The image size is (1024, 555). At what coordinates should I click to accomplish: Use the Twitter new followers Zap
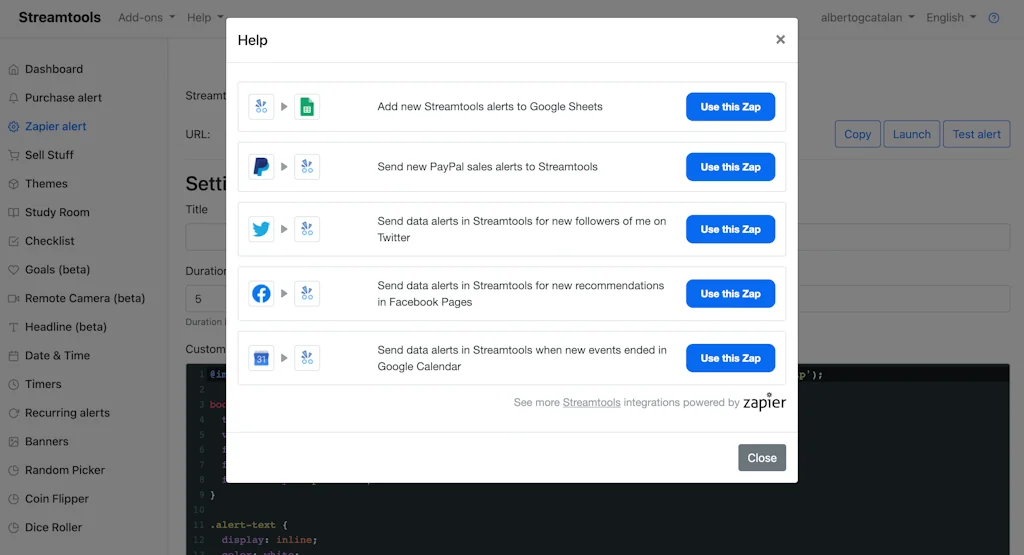[x=730, y=229]
